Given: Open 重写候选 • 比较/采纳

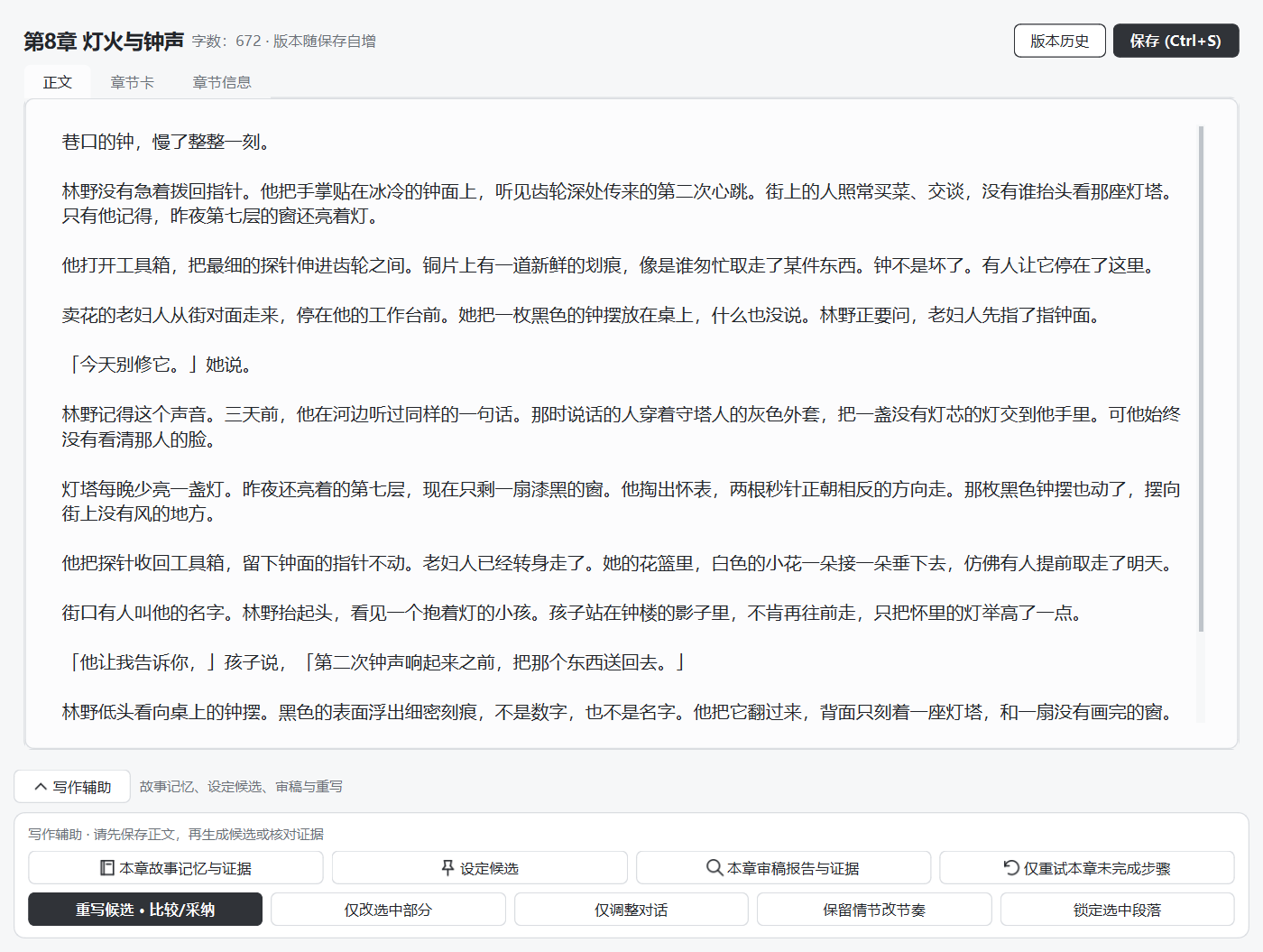Looking at the screenshot, I should click(145, 910).
